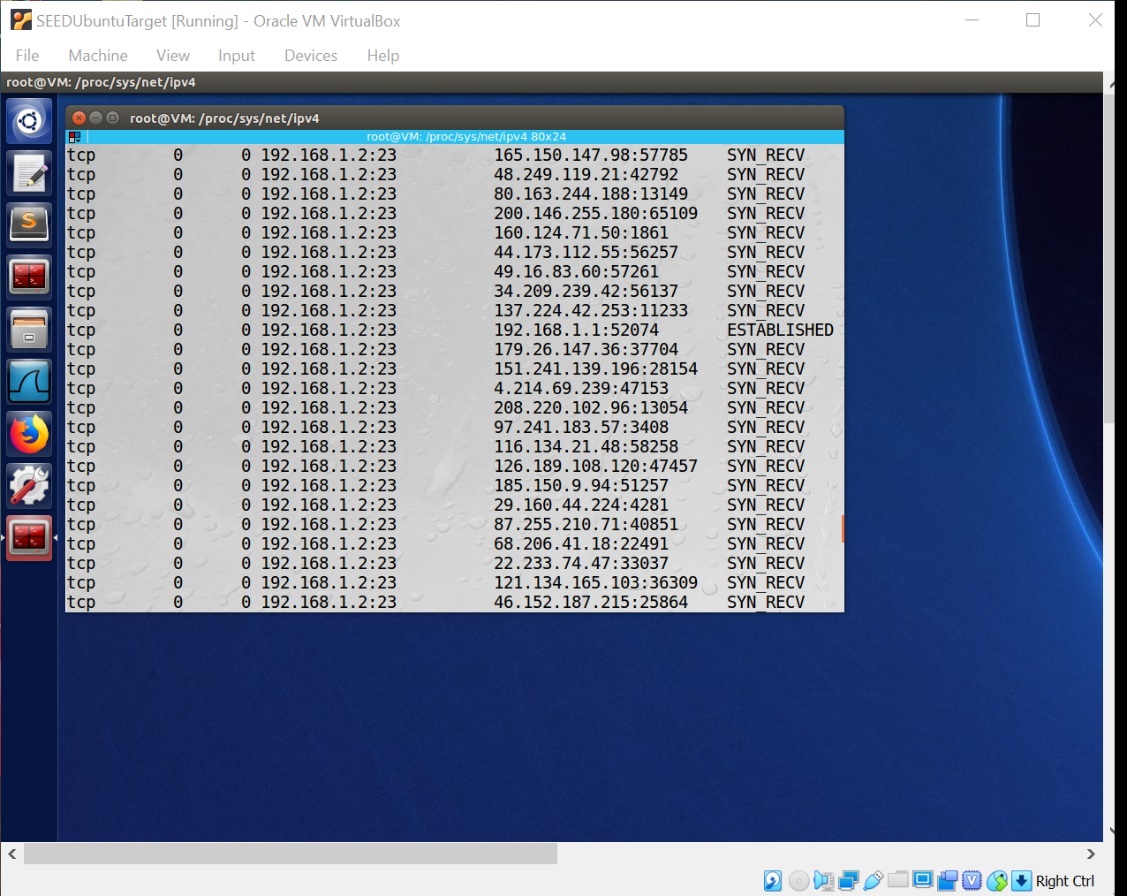This screenshot has width=1127, height=896.
Task: Click the ESTABLISHED connection state text
Action: point(780,330)
